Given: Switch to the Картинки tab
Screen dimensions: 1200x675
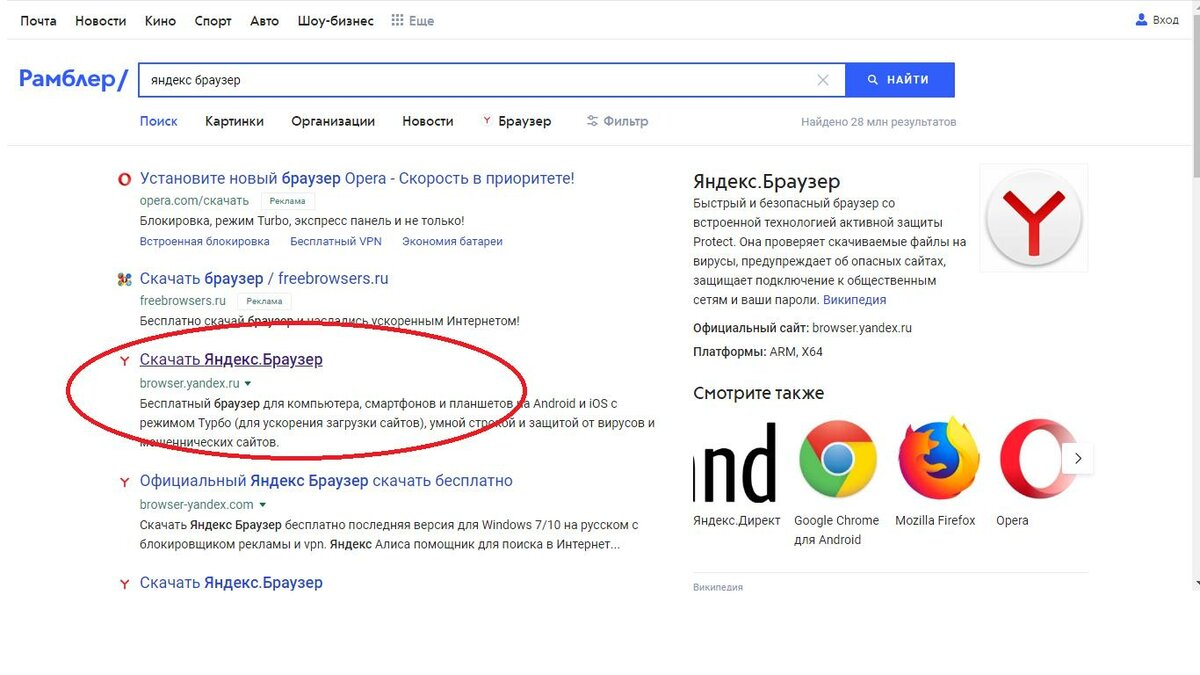Looking at the screenshot, I should (234, 121).
